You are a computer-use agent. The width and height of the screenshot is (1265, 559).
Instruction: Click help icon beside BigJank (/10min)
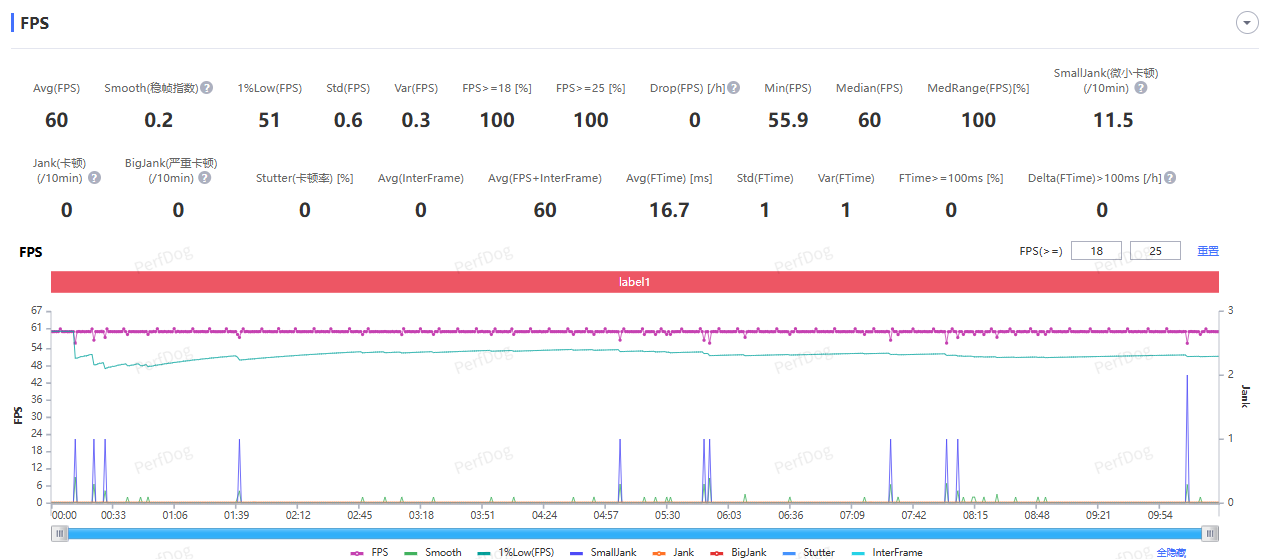pyautogui.click(x=204, y=178)
